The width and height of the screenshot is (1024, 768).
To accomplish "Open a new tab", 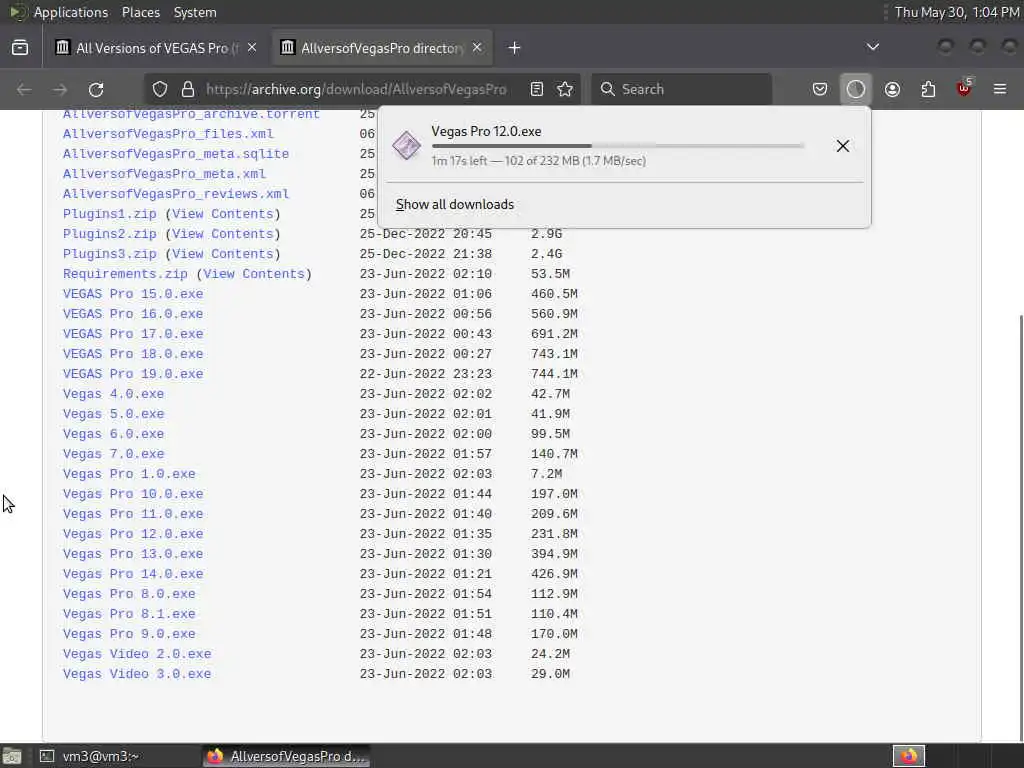I will (x=515, y=48).
